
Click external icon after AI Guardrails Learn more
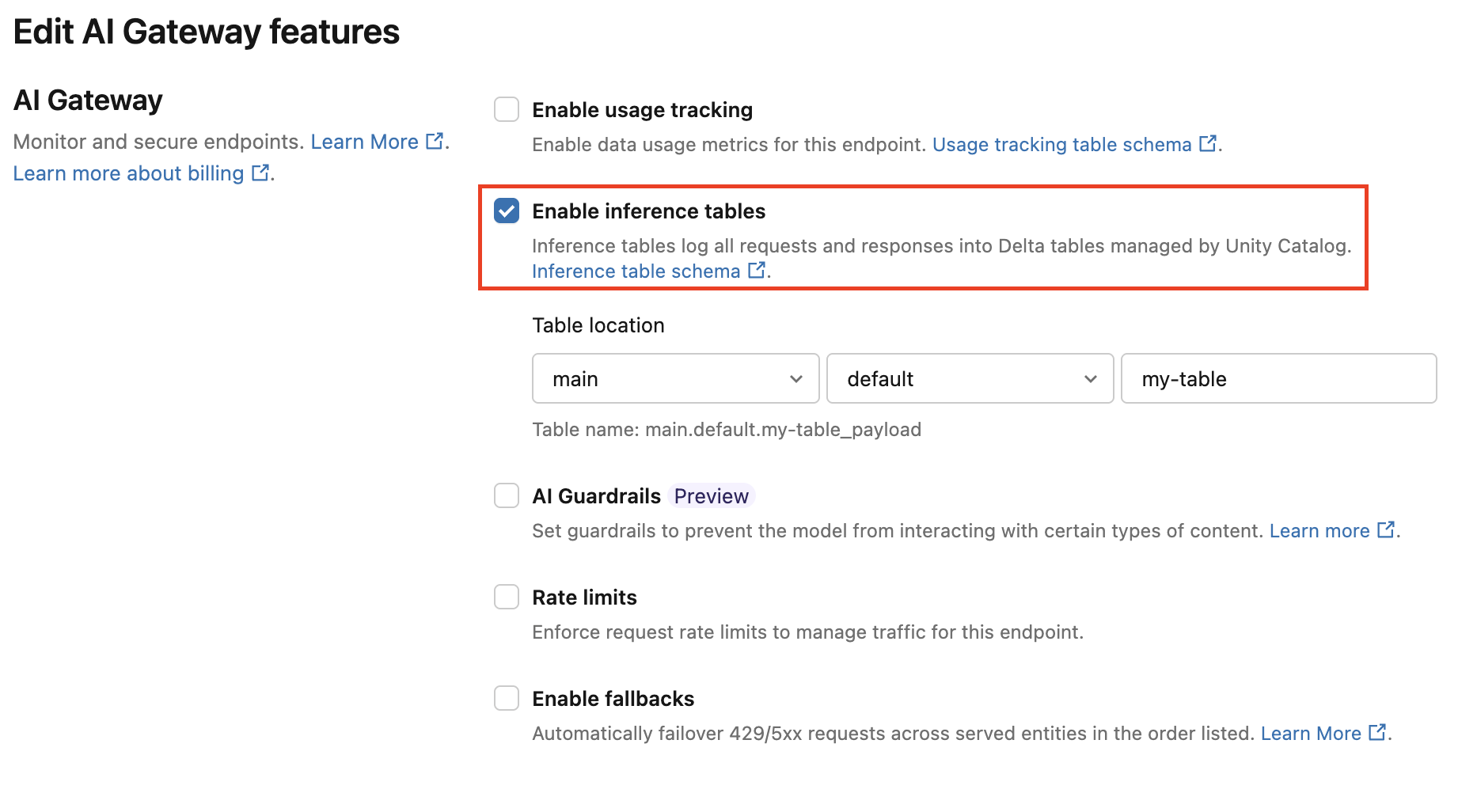click(1386, 529)
